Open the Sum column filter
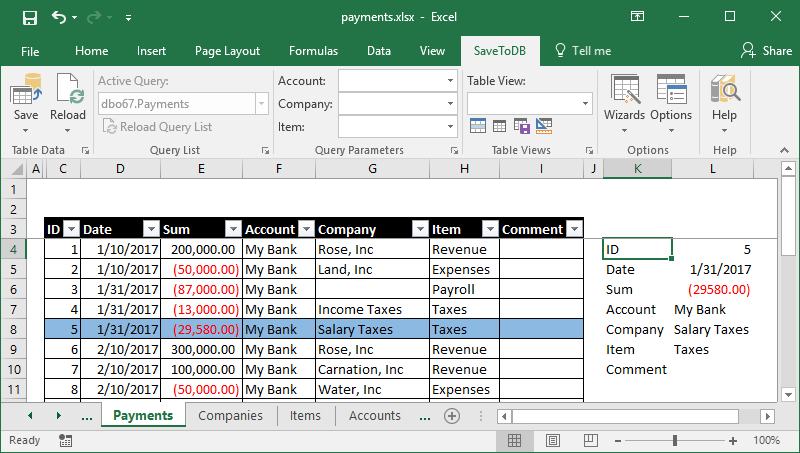 233,230
